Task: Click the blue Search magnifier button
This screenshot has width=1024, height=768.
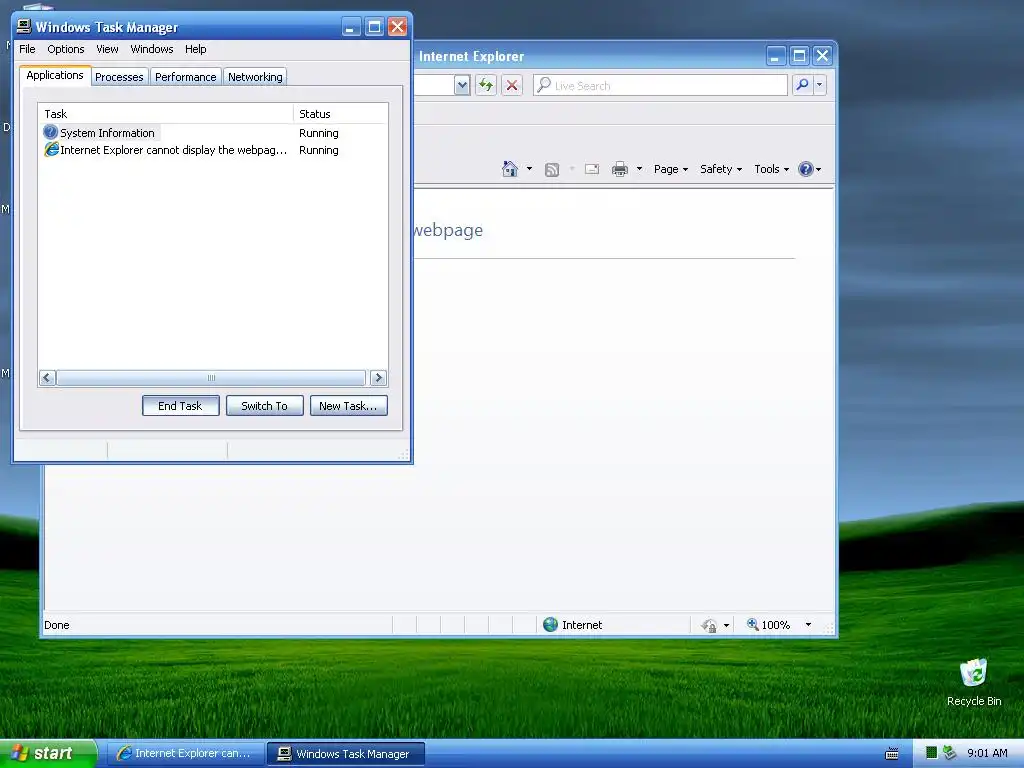Action: [802, 85]
